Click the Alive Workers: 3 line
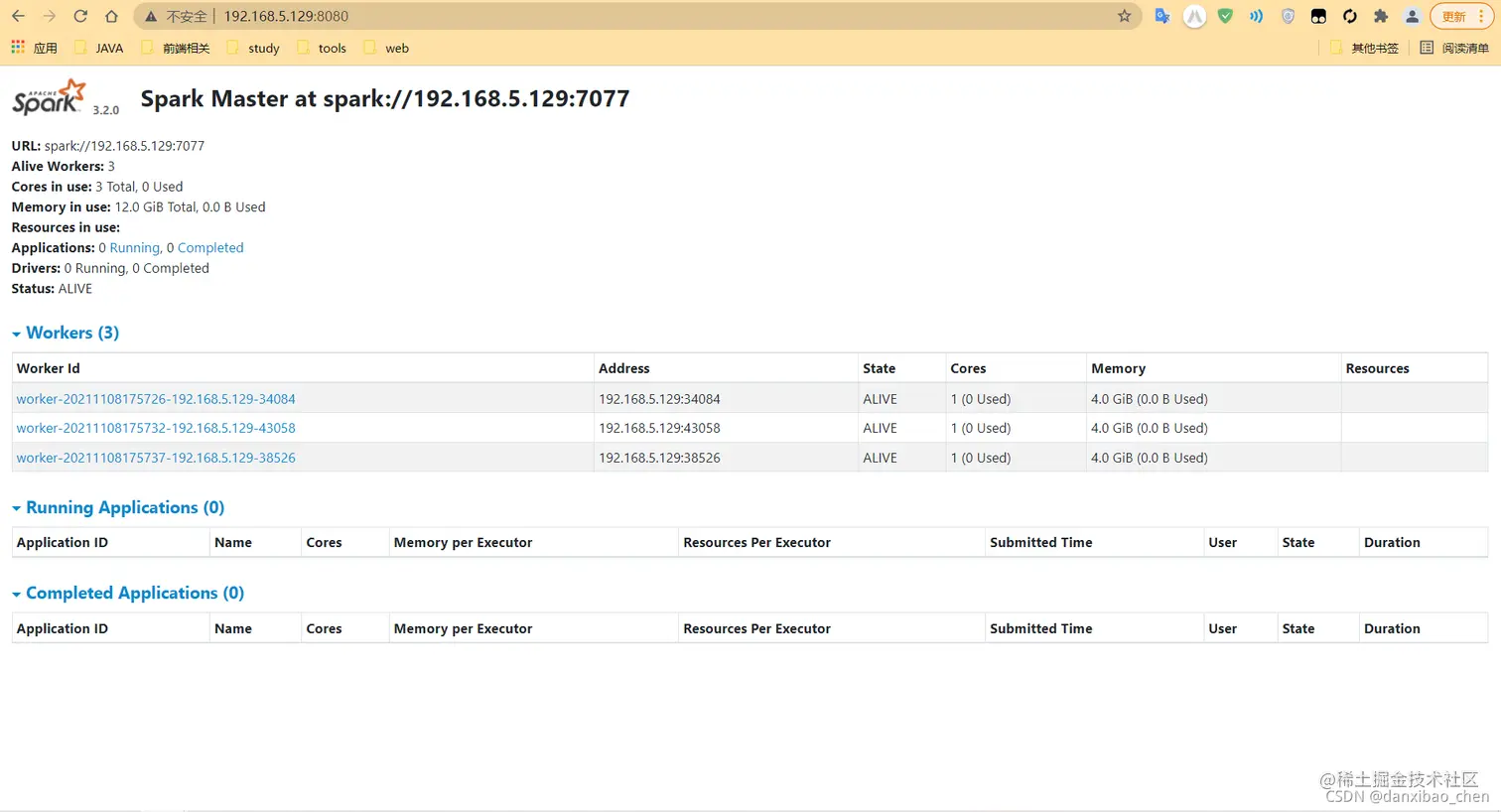The image size is (1501, 812). tap(64, 166)
